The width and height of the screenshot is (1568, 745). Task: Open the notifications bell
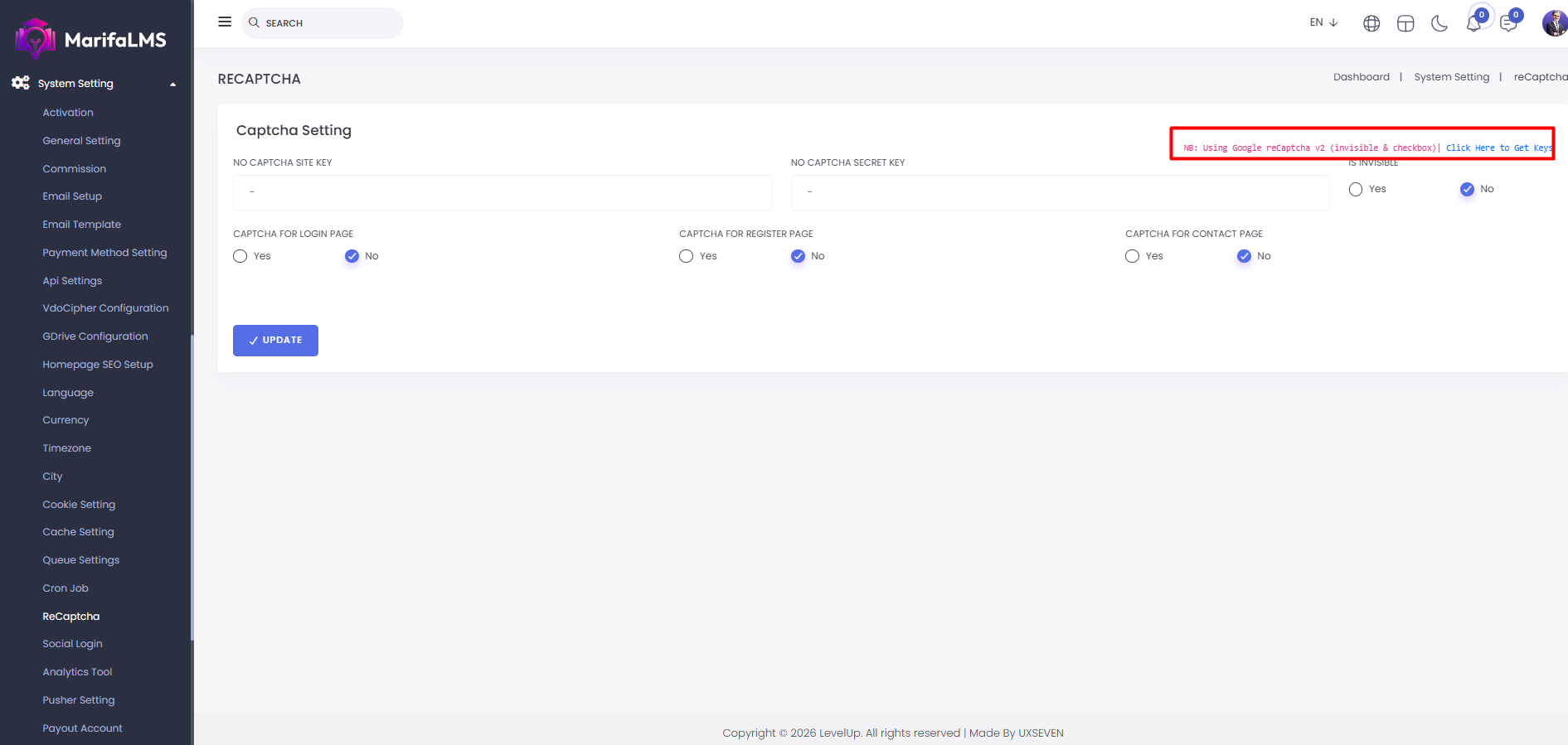tap(1473, 24)
